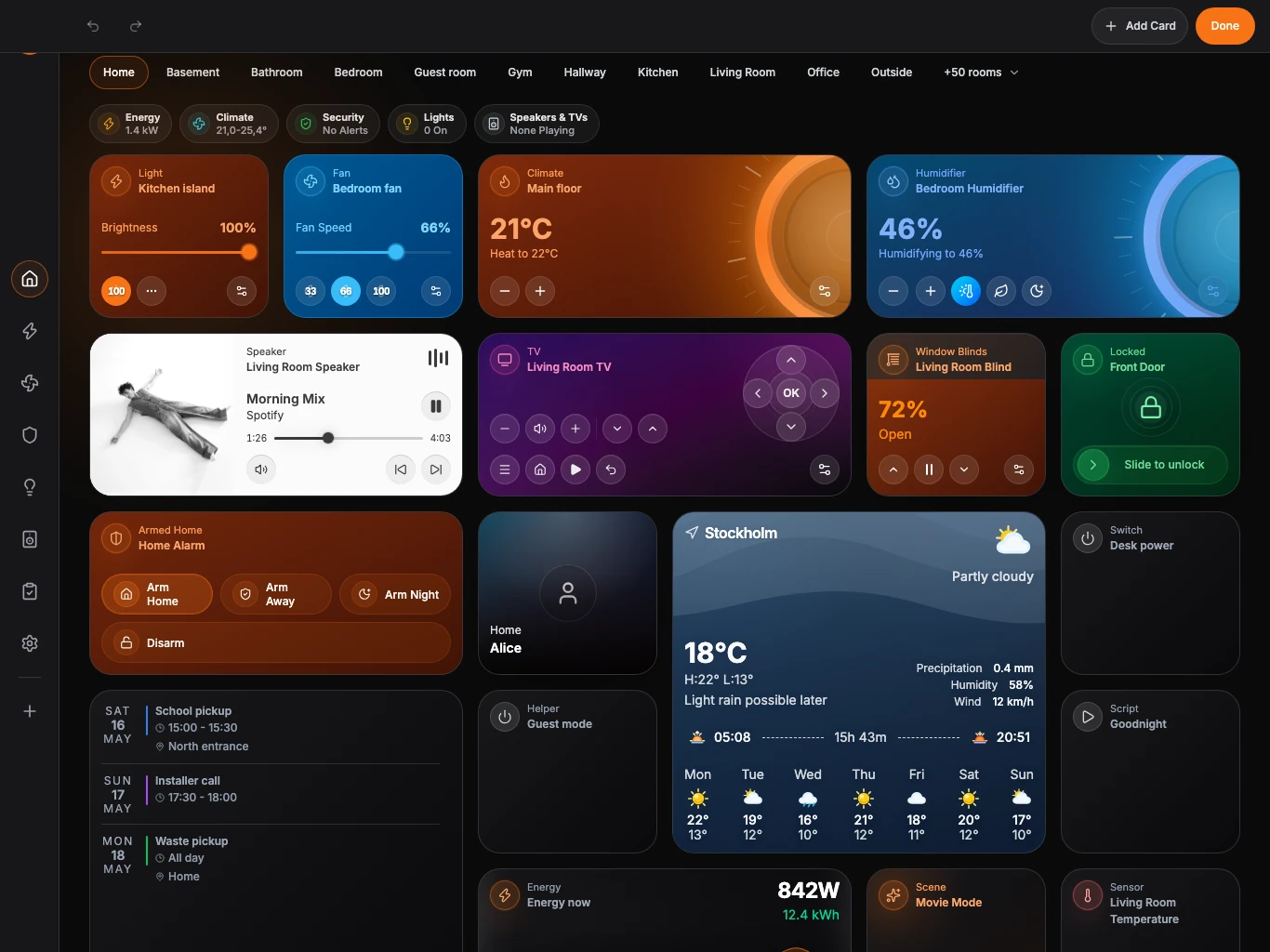Run the Goodnight script play button
Viewport: 1270px width, 952px height.
pyautogui.click(x=1088, y=717)
